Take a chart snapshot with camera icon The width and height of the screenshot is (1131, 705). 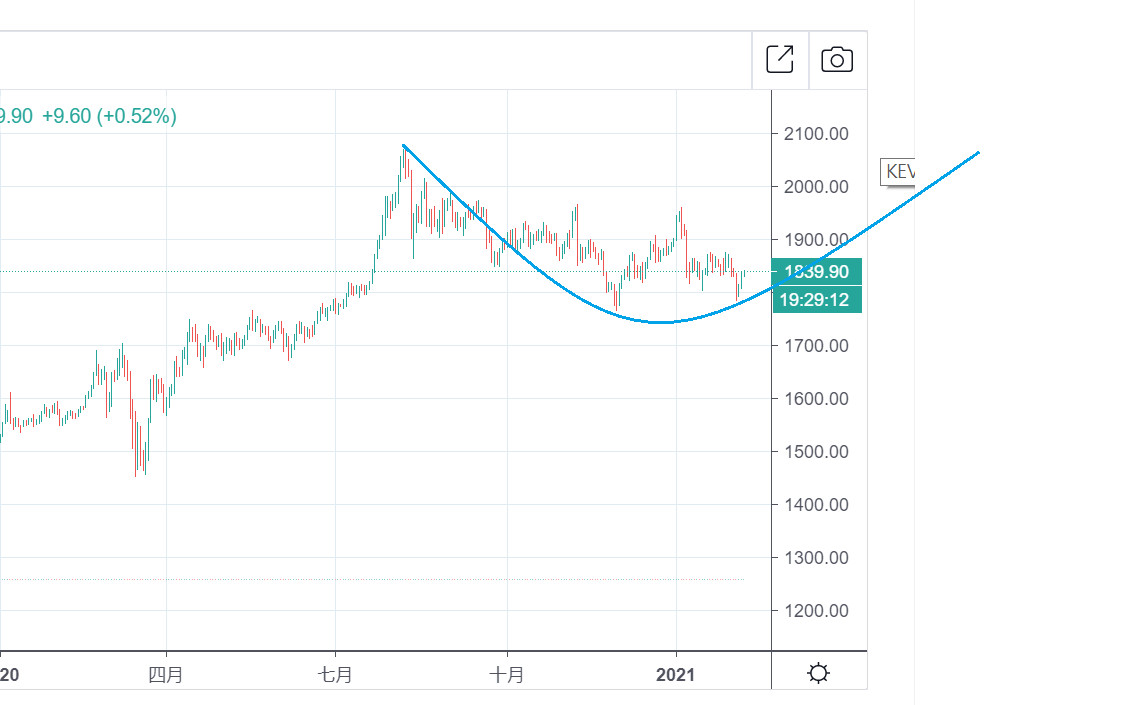pyautogui.click(x=837, y=60)
